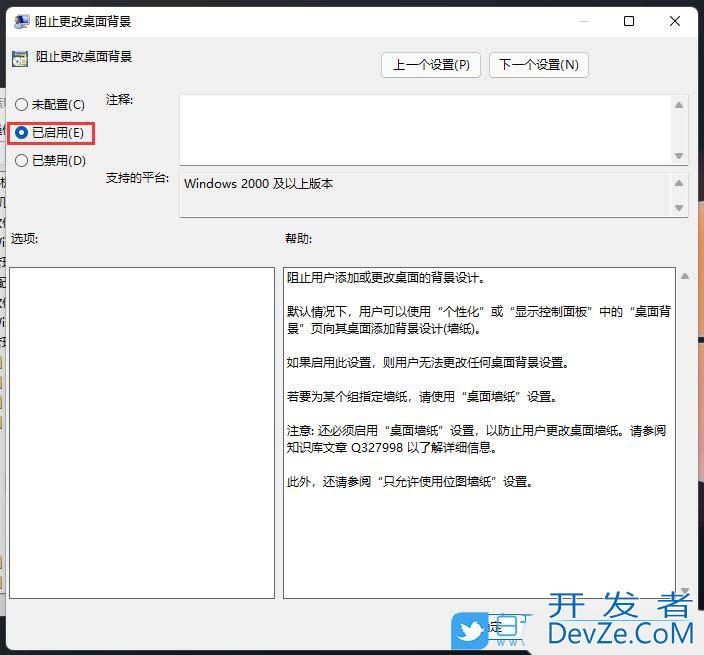Screen dimensions: 704x655
Task: Click help line about 只允许使用位图墙纸
Action: point(410,482)
